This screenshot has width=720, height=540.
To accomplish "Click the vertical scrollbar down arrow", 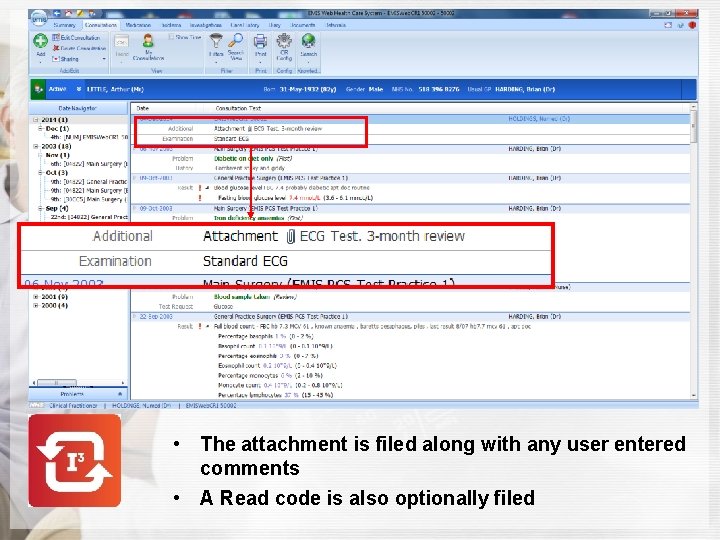I will click(693, 395).
